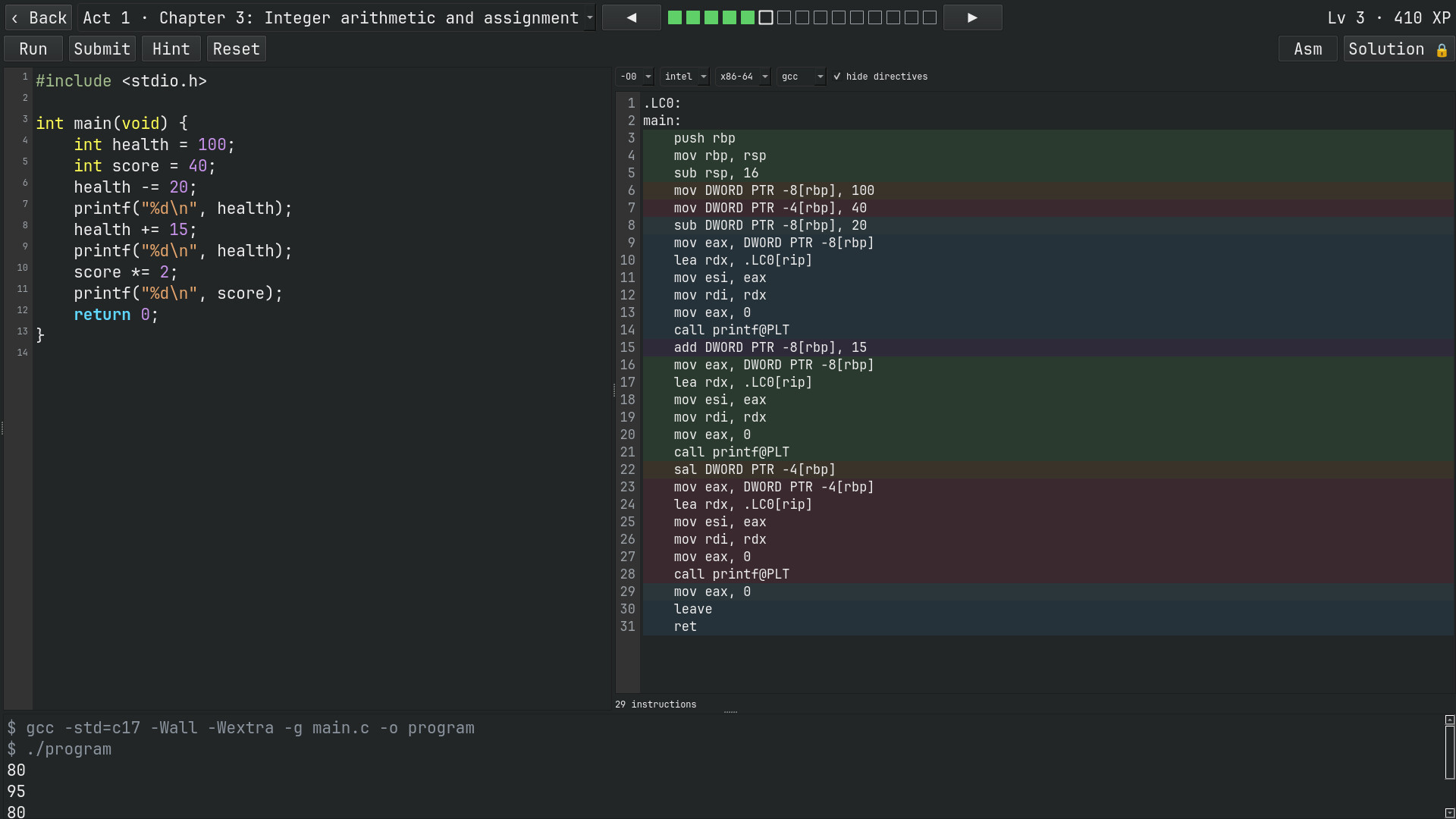Click the '#include <stdio.h>' line

(x=121, y=81)
